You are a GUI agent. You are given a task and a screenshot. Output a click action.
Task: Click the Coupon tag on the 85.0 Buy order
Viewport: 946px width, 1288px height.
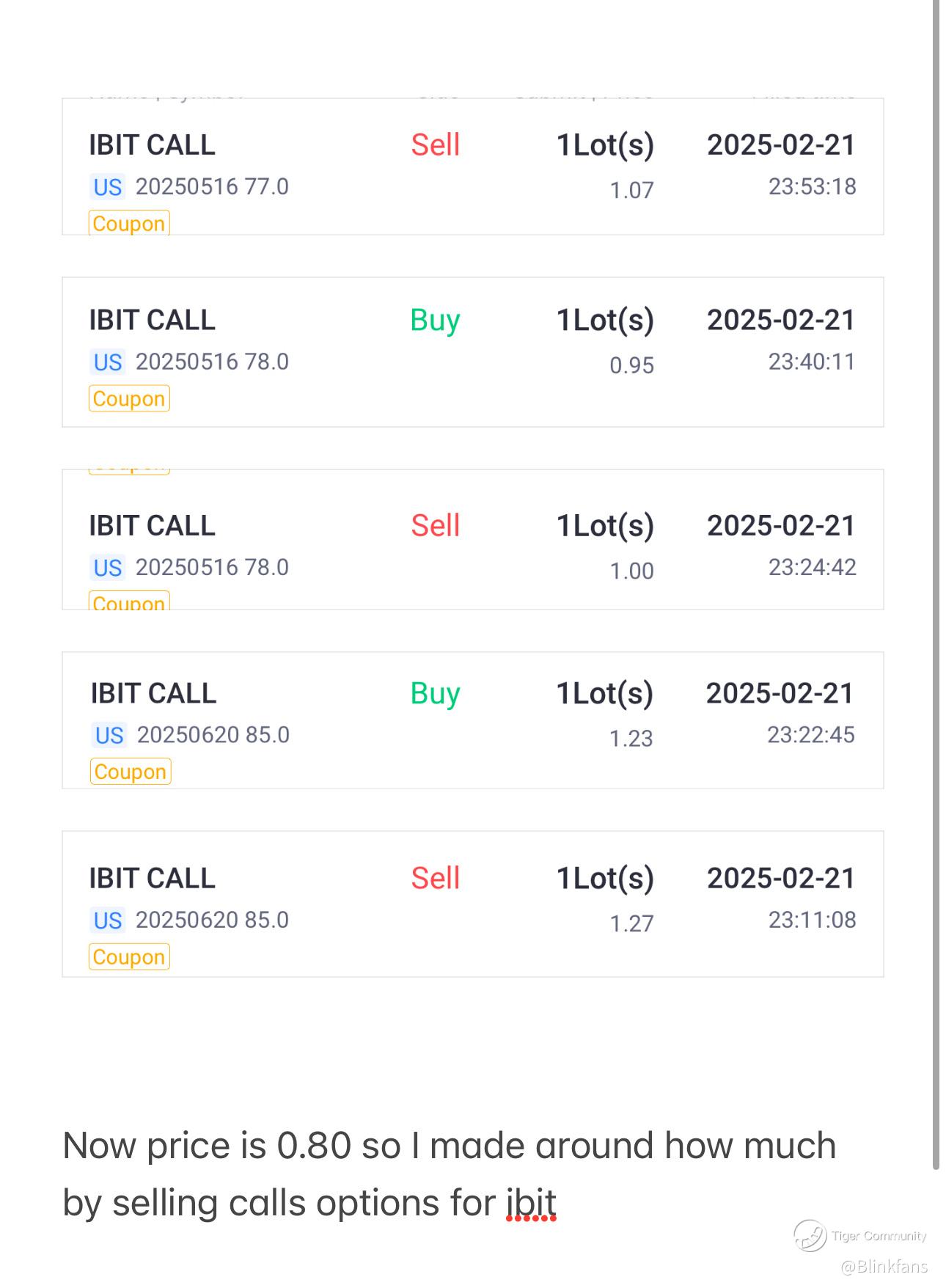[x=131, y=772]
